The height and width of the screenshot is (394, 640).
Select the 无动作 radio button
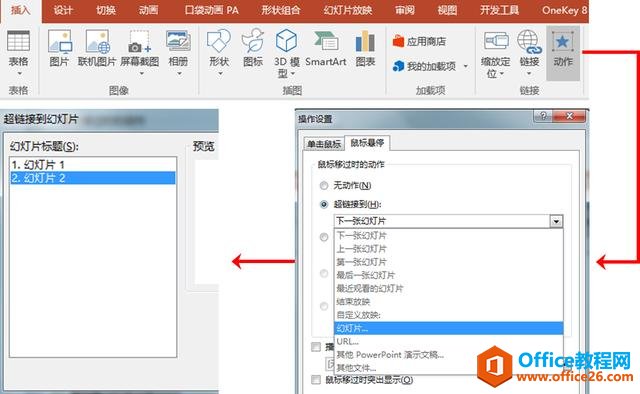(324, 186)
